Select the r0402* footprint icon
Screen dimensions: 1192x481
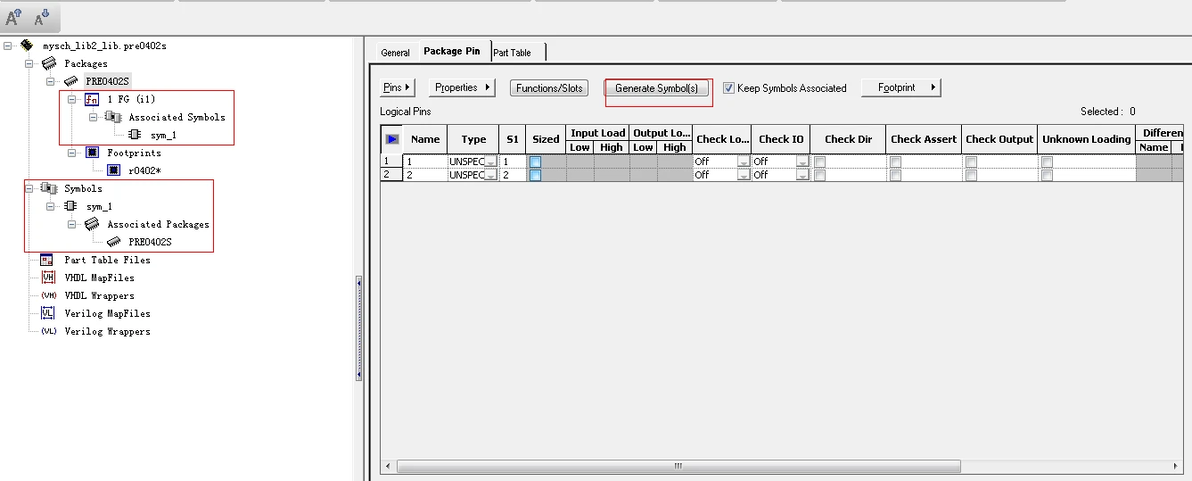(113, 170)
